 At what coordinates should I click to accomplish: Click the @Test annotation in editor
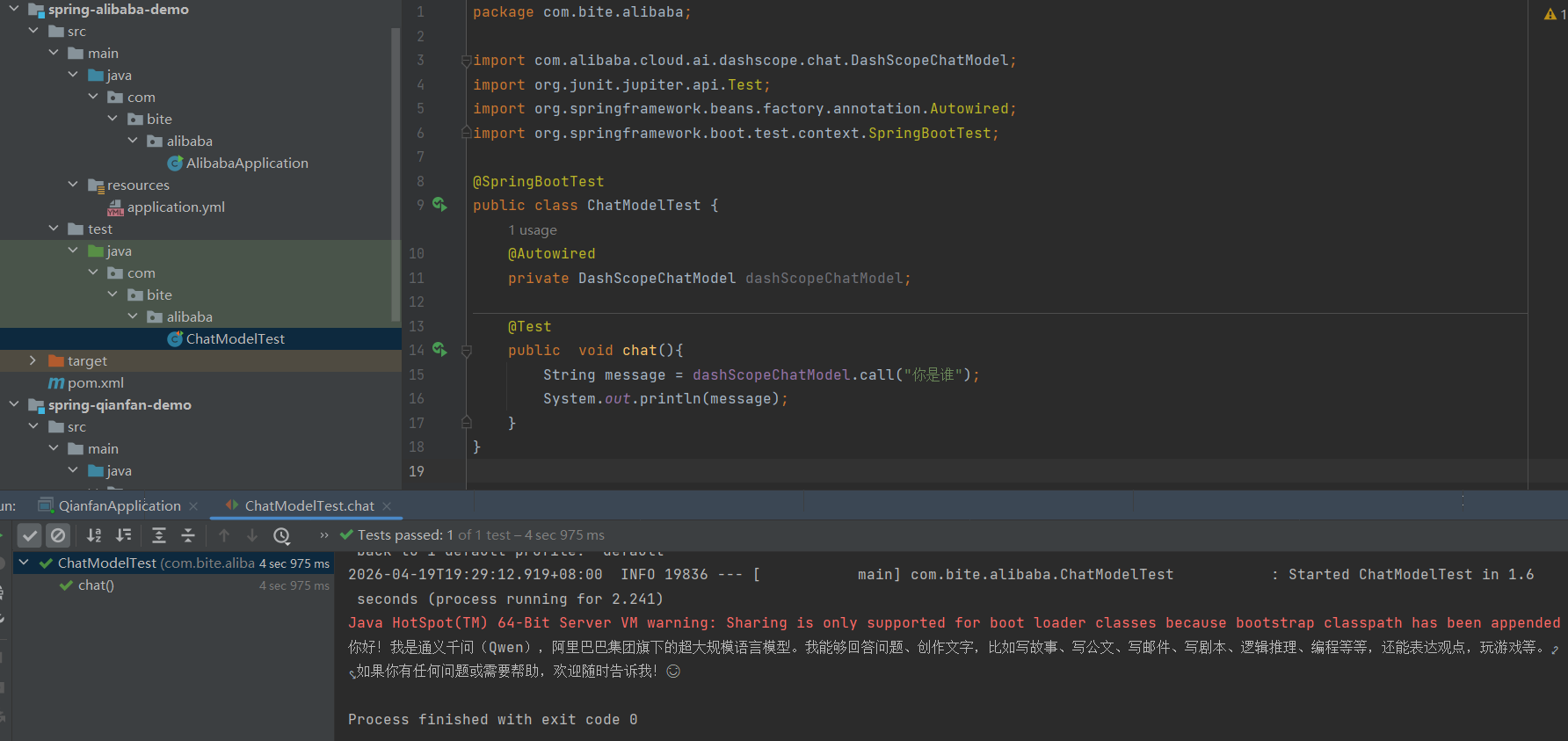(530, 327)
